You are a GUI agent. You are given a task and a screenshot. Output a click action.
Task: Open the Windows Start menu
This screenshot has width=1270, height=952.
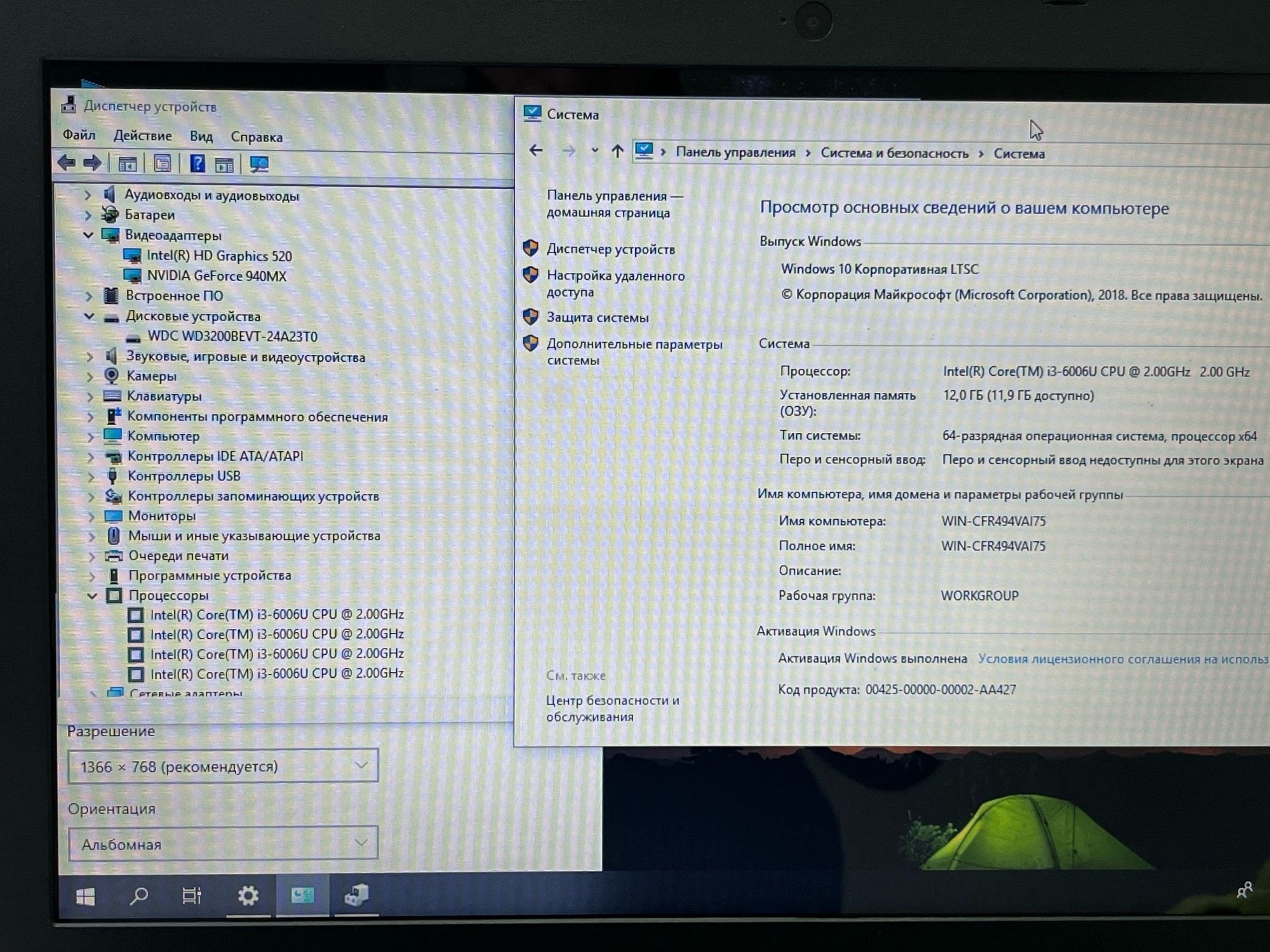[85, 896]
